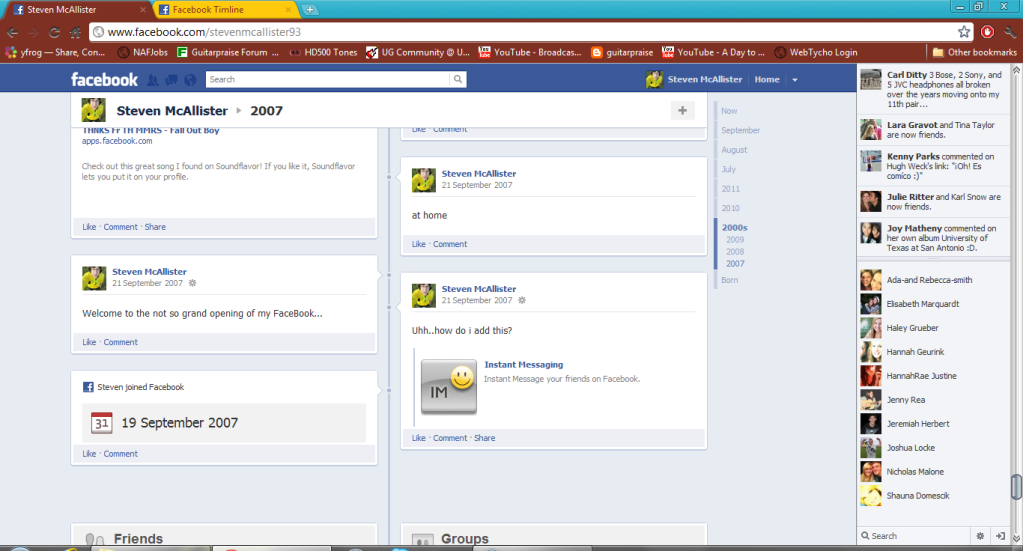Open the Chrome wrench menu
Screen dimensions: 1023x551
click(x=1010, y=32)
